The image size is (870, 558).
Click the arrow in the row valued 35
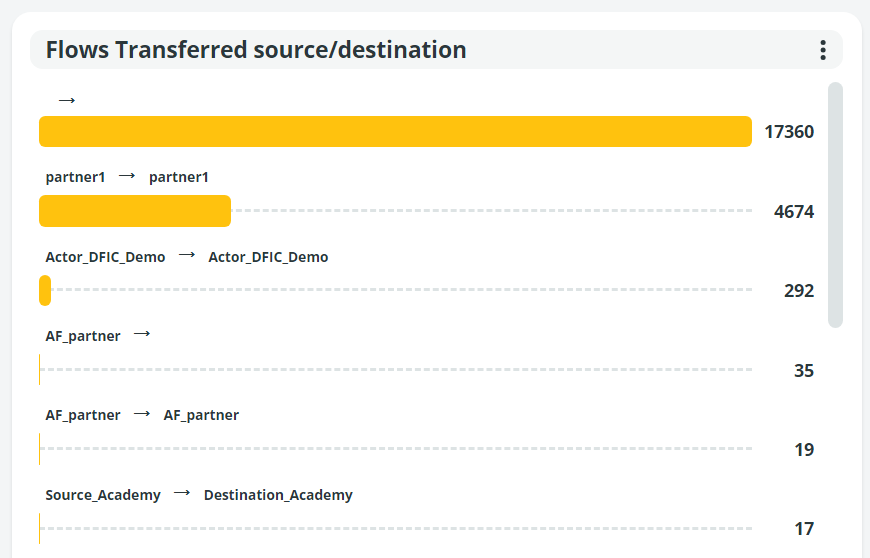pyautogui.click(x=142, y=335)
